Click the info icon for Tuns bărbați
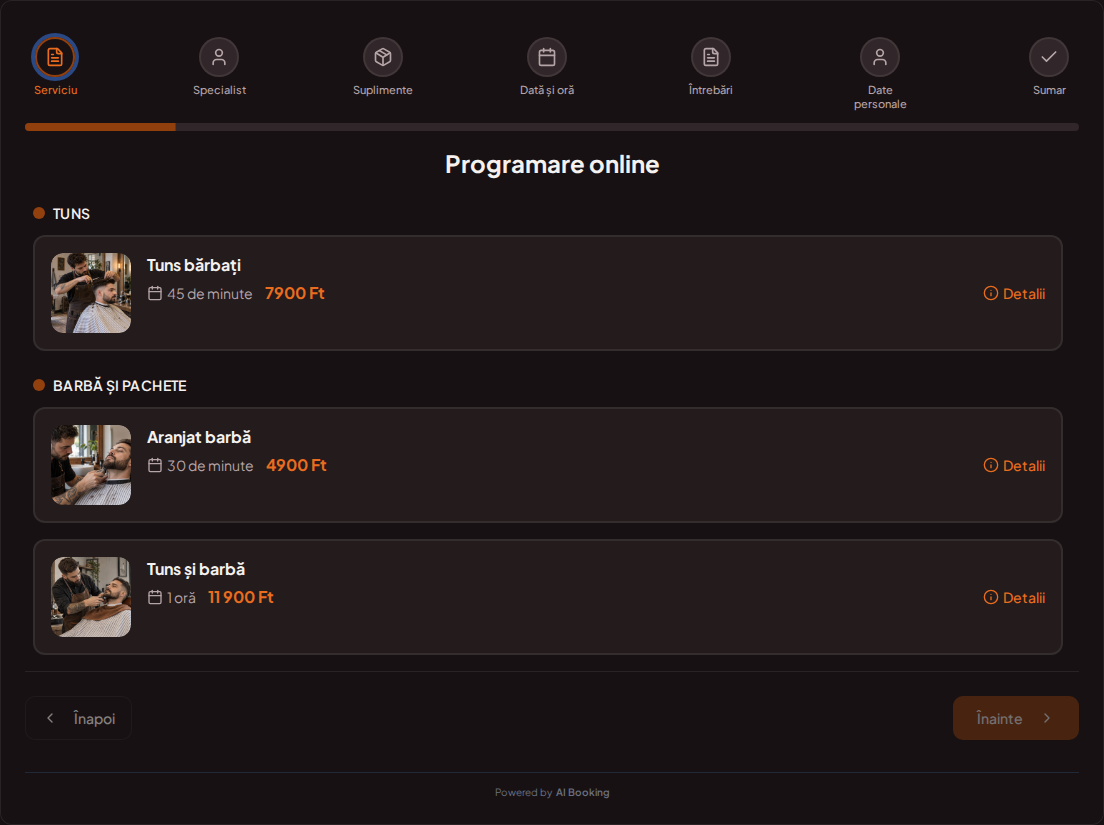The height and width of the screenshot is (825, 1104). point(991,294)
